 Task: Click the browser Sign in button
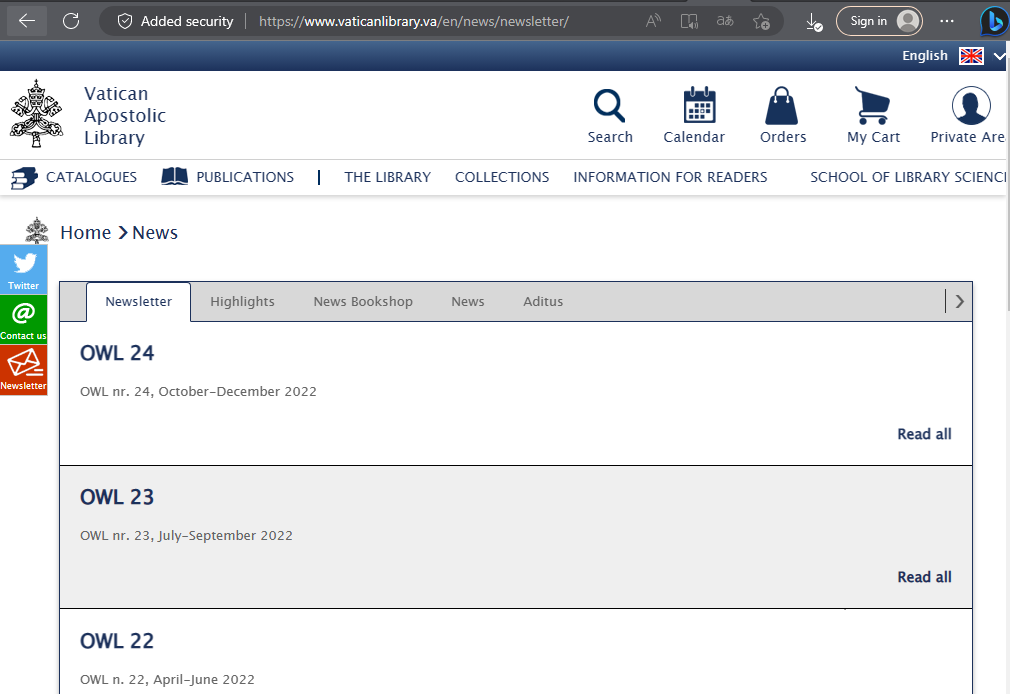(x=879, y=21)
